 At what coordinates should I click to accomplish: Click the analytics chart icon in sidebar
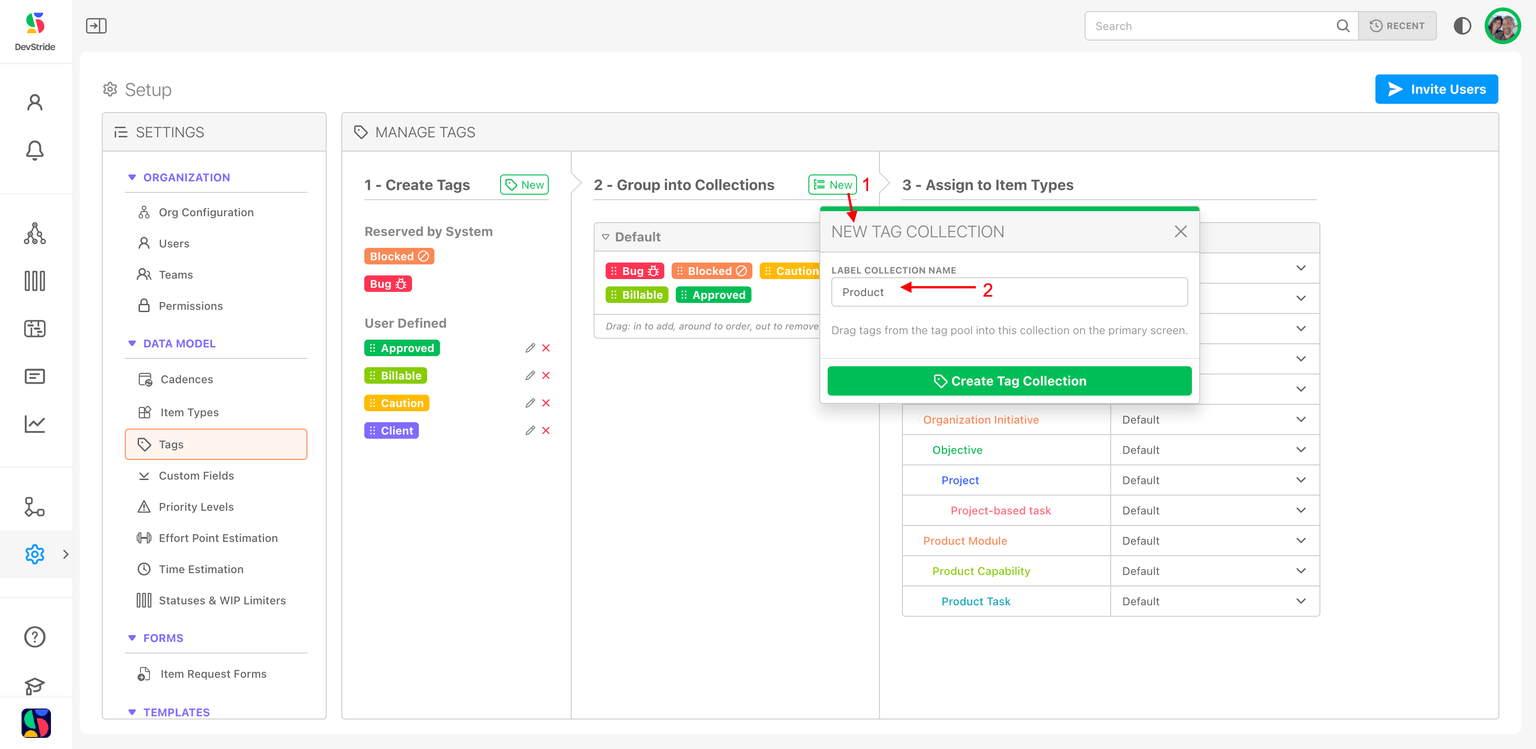[35, 424]
